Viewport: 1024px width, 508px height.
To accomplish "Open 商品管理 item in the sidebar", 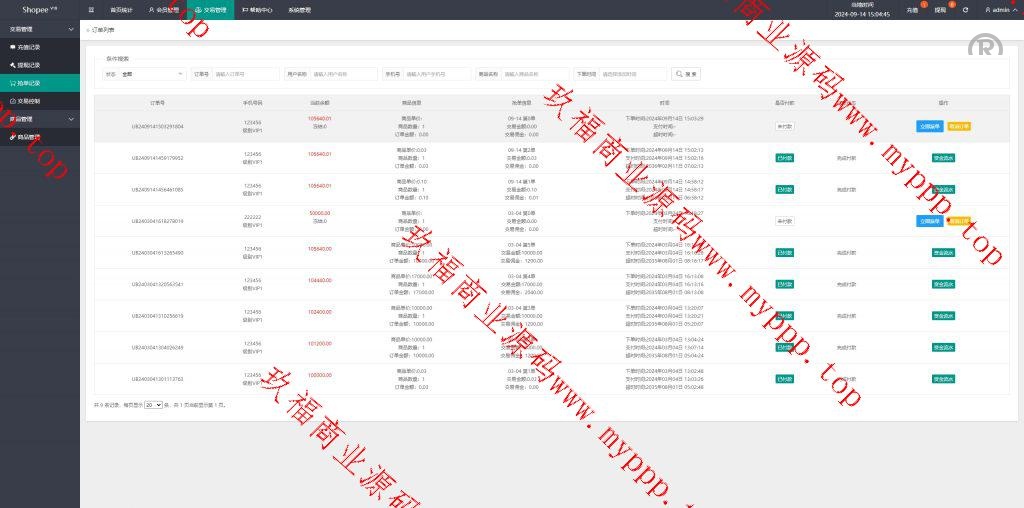I will pos(30,137).
